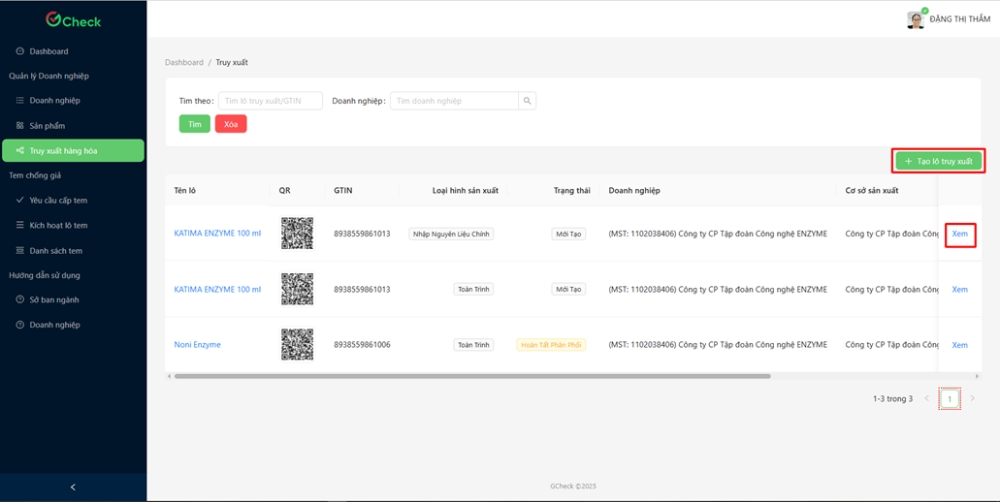Screen dimensions: 1000x502
Task: Click Tạo lô truy xuất button
Action: pos(938,161)
